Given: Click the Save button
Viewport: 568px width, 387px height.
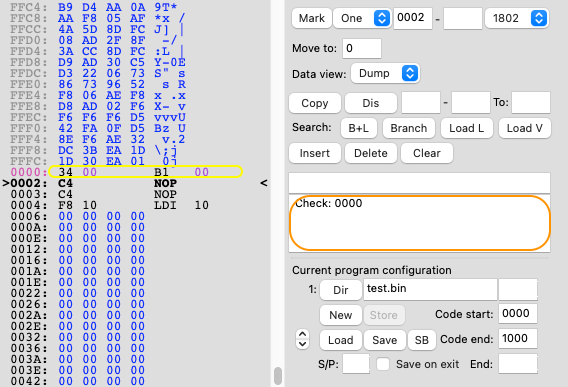Looking at the screenshot, I should click(x=384, y=340).
